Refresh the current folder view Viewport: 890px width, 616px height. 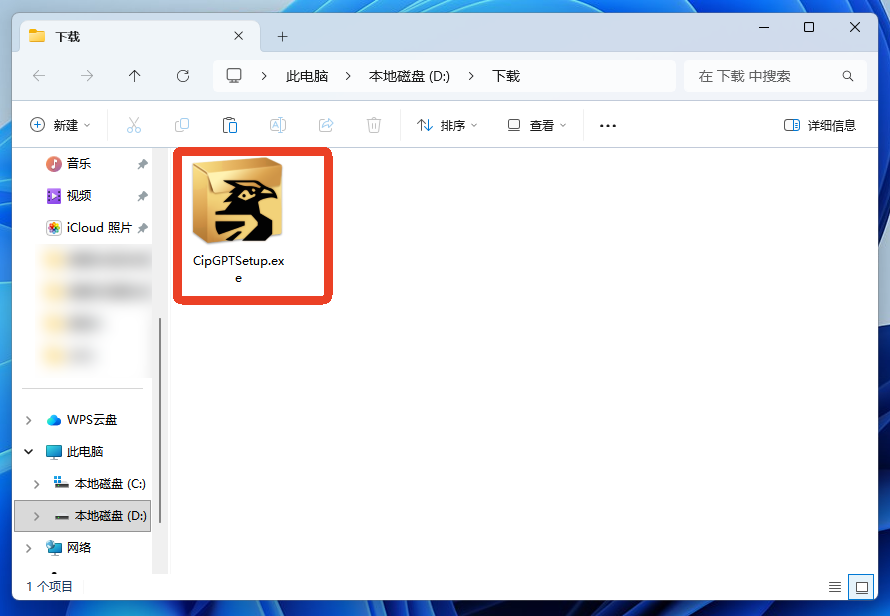click(183, 76)
